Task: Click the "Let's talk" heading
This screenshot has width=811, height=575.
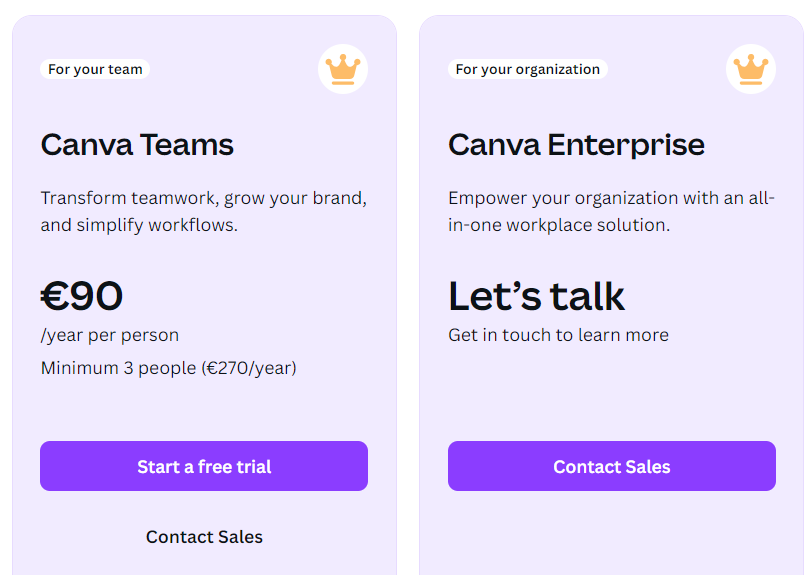Action: [x=536, y=296]
